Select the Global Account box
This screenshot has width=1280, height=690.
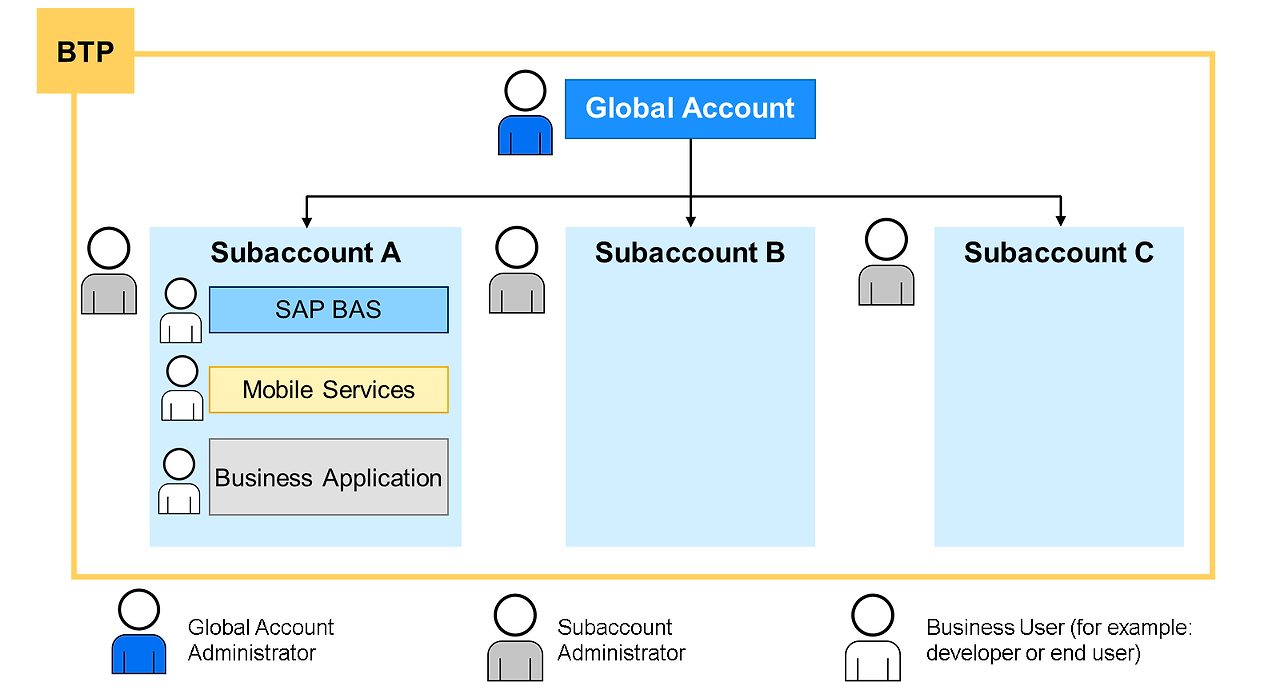pyautogui.click(x=690, y=109)
